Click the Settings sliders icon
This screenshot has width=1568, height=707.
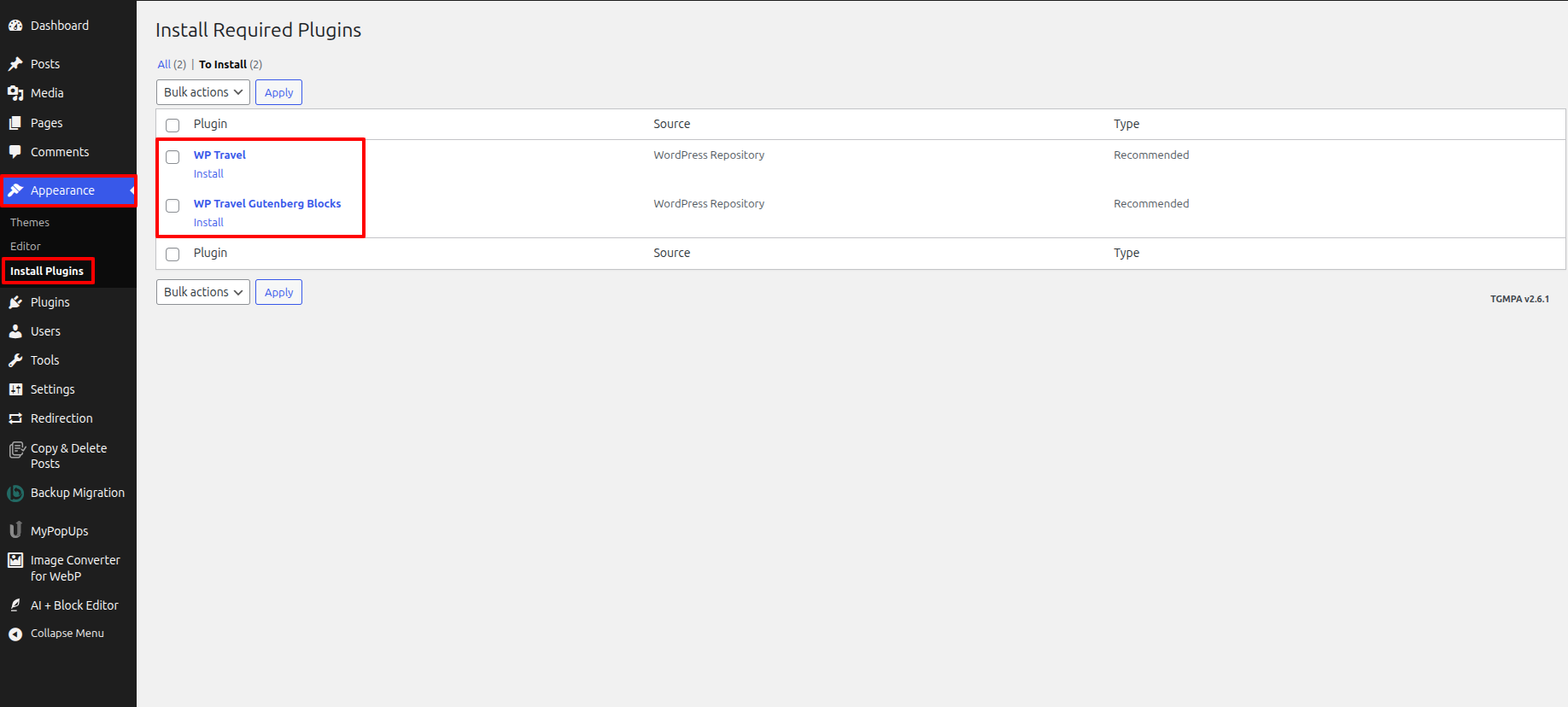[x=15, y=389]
